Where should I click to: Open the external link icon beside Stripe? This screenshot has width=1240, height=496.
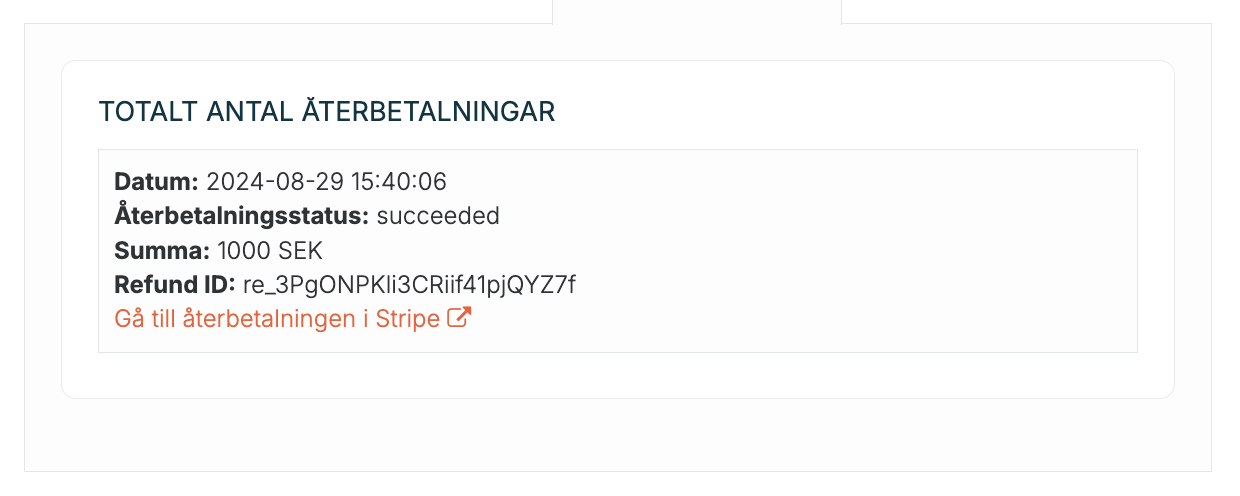click(x=459, y=319)
